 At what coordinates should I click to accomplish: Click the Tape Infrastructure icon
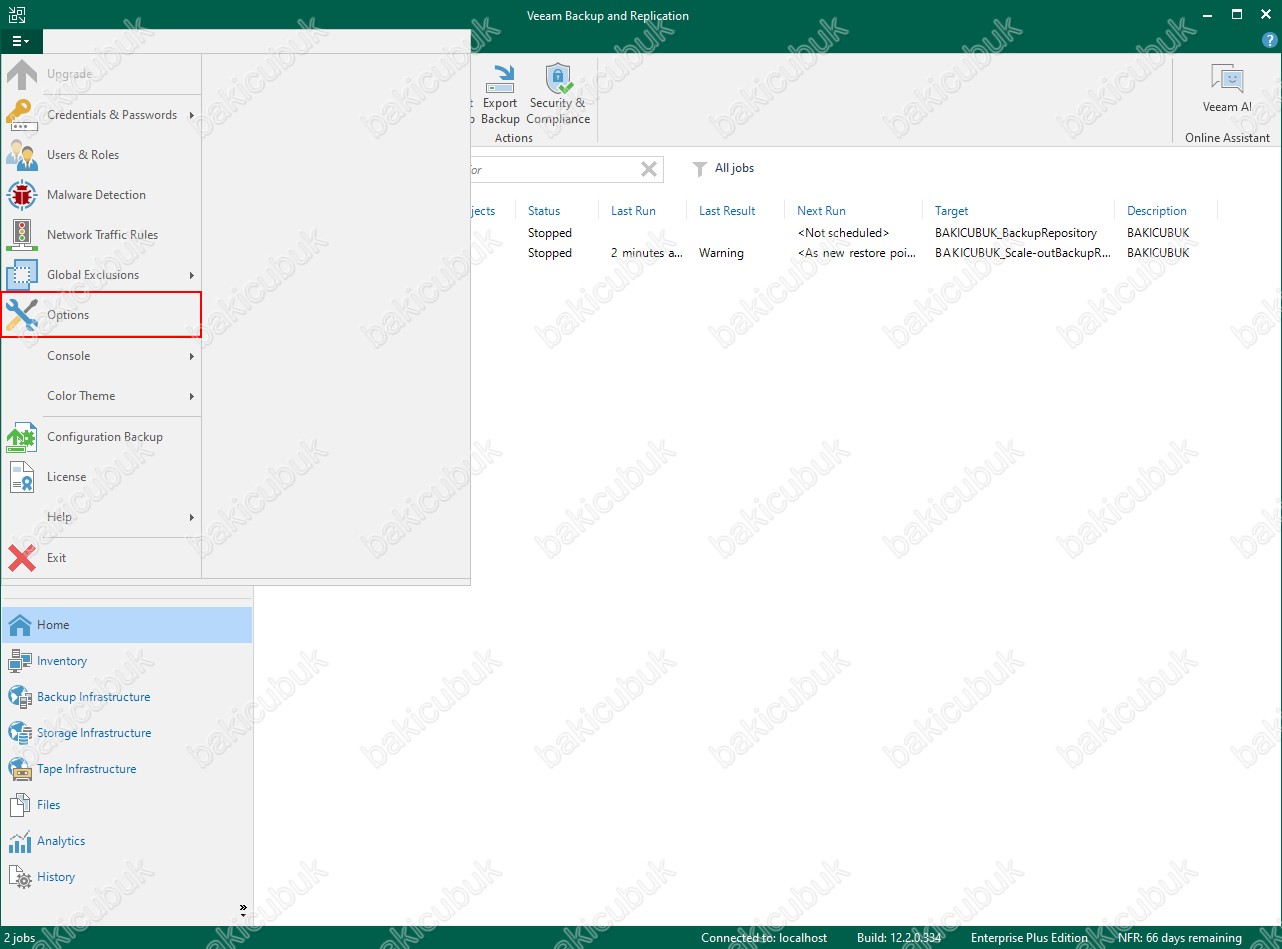point(20,769)
